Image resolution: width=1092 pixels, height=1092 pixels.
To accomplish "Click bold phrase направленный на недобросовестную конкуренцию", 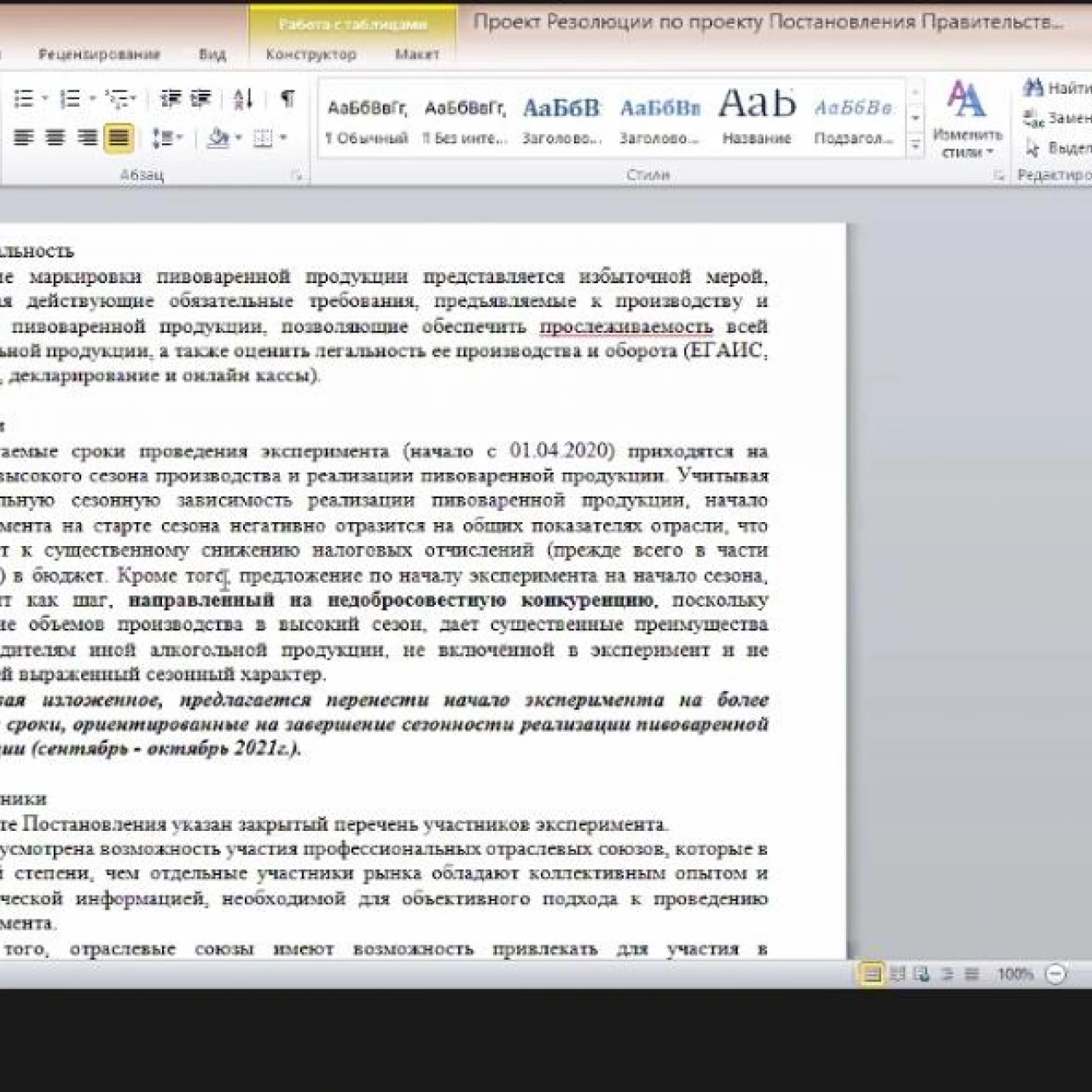I will tap(390, 600).
